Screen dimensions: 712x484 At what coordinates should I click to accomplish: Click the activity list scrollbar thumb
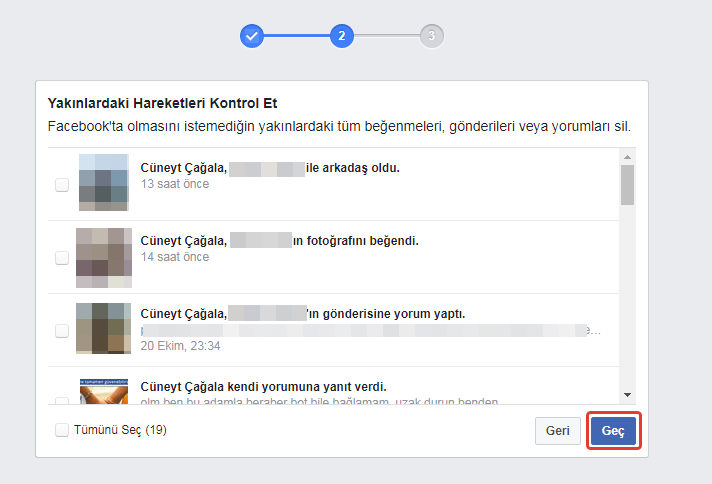point(627,185)
